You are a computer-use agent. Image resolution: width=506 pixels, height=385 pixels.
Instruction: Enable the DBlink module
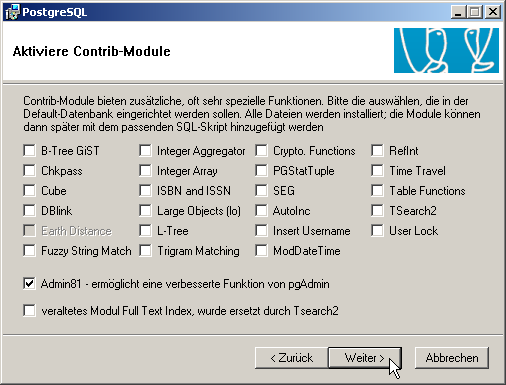(x=29, y=211)
